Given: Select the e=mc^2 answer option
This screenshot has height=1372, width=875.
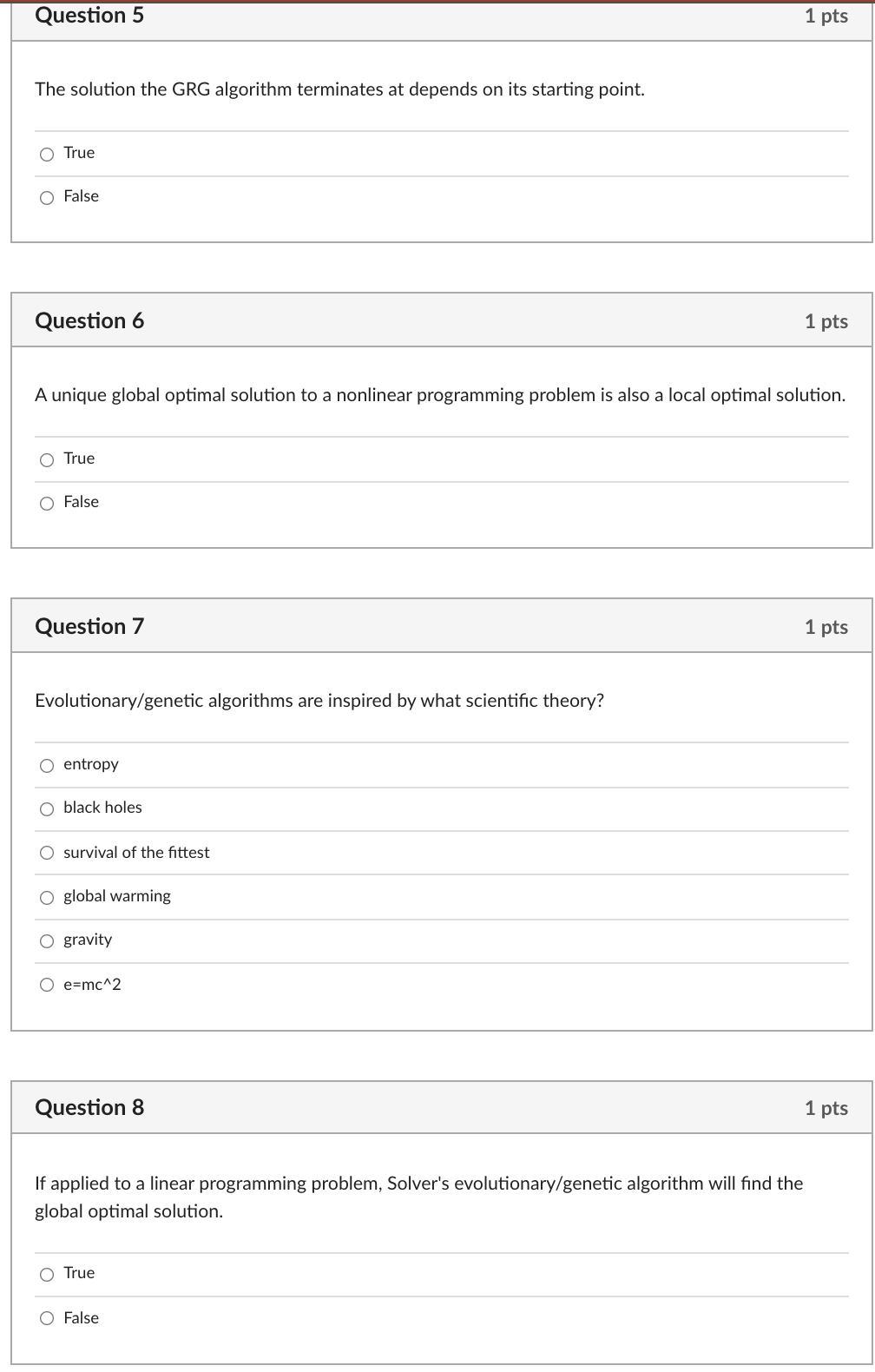Looking at the screenshot, I should click(46, 985).
